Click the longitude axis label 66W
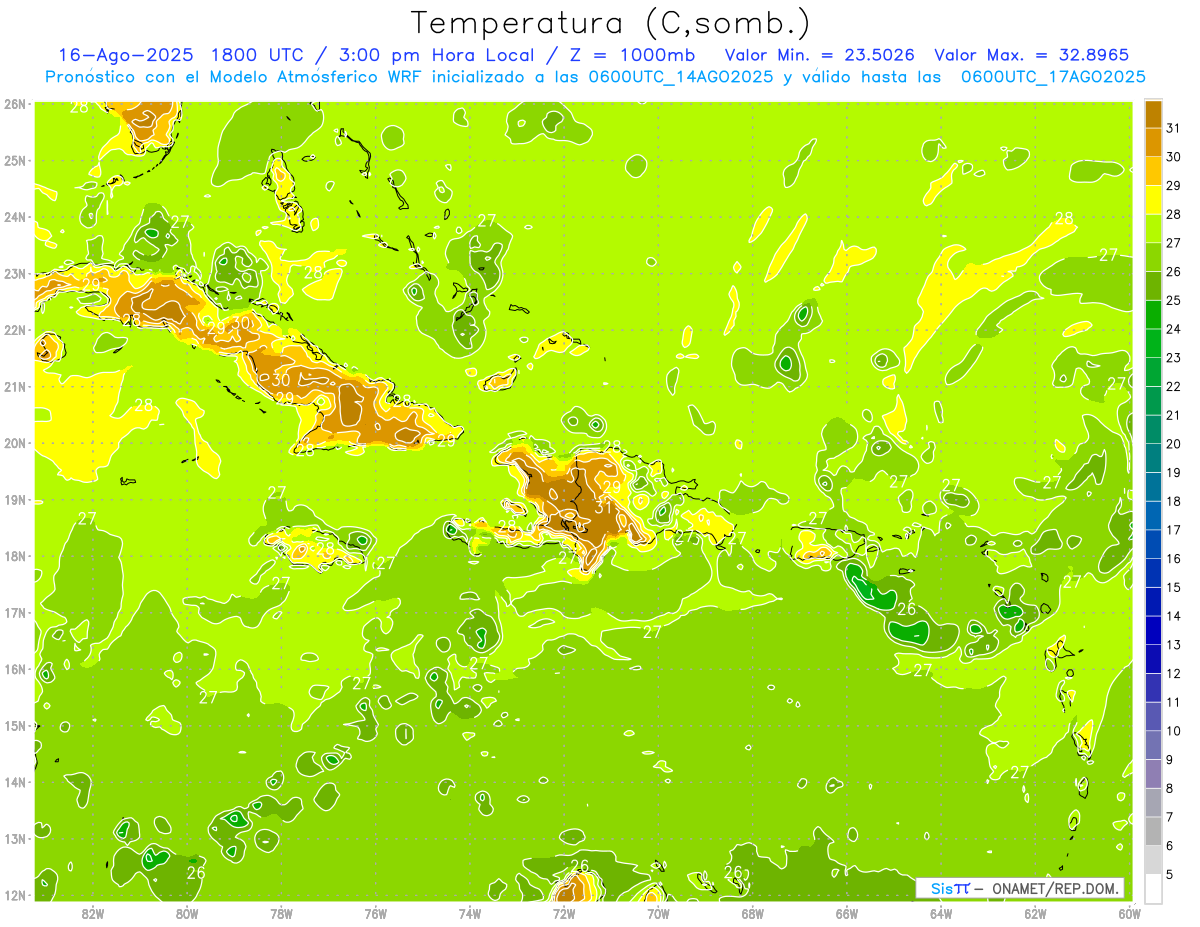The image size is (1200, 927). [x=846, y=913]
